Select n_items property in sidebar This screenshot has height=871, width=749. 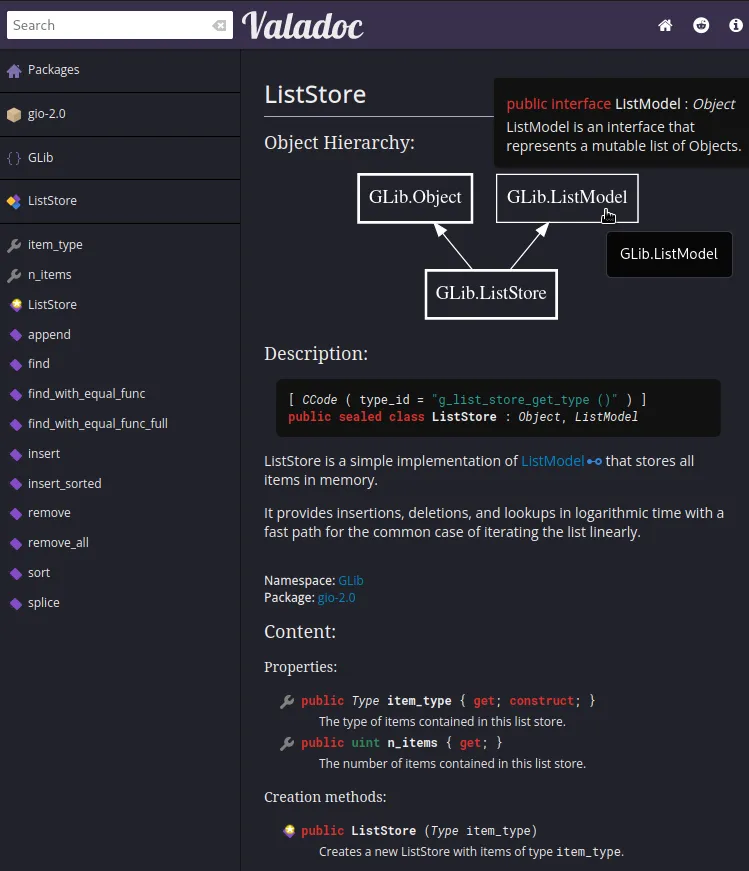pos(49,274)
